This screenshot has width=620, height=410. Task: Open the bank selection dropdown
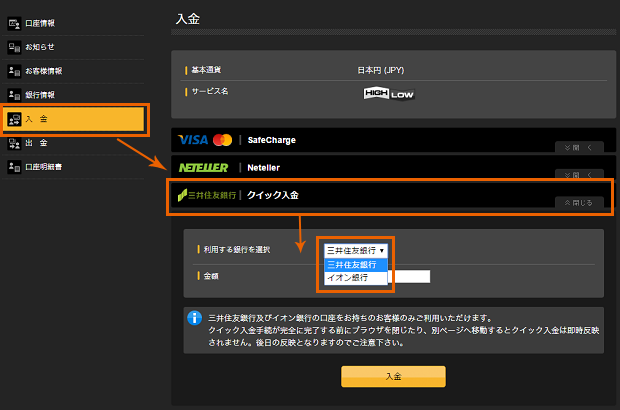pos(355,250)
